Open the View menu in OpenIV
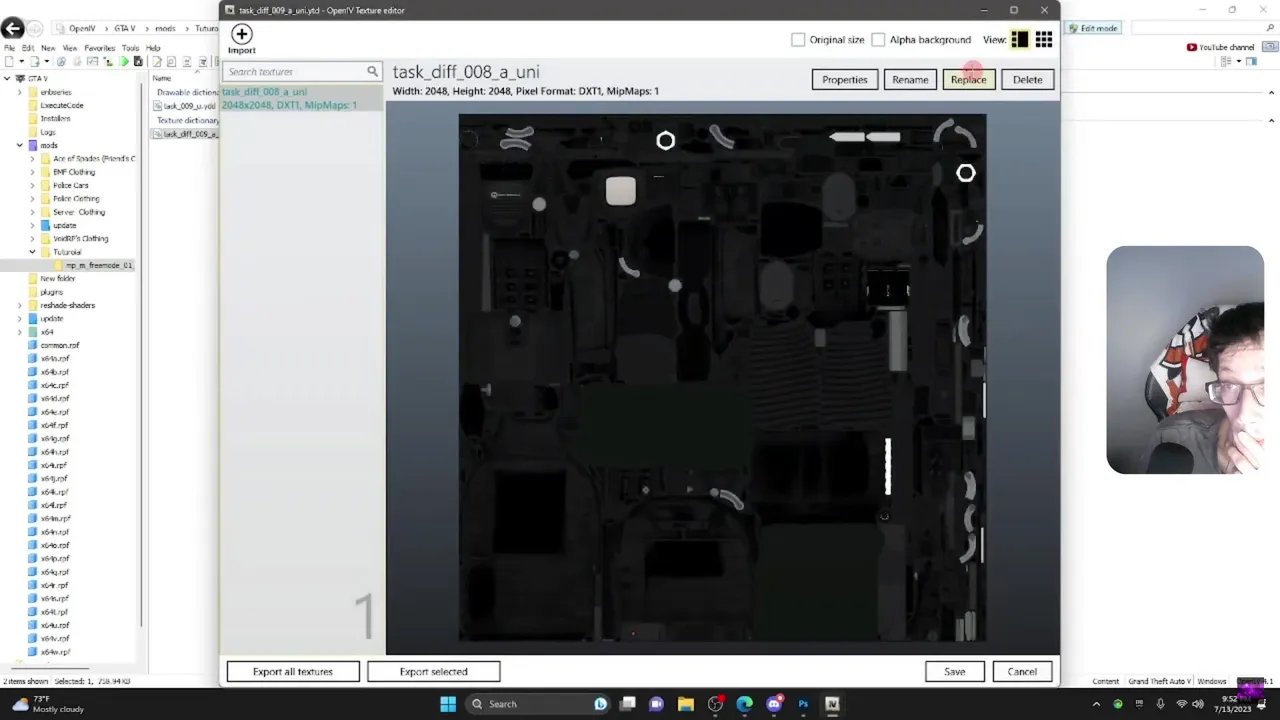Screen dimensions: 1280x720 click(x=70, y=48)
